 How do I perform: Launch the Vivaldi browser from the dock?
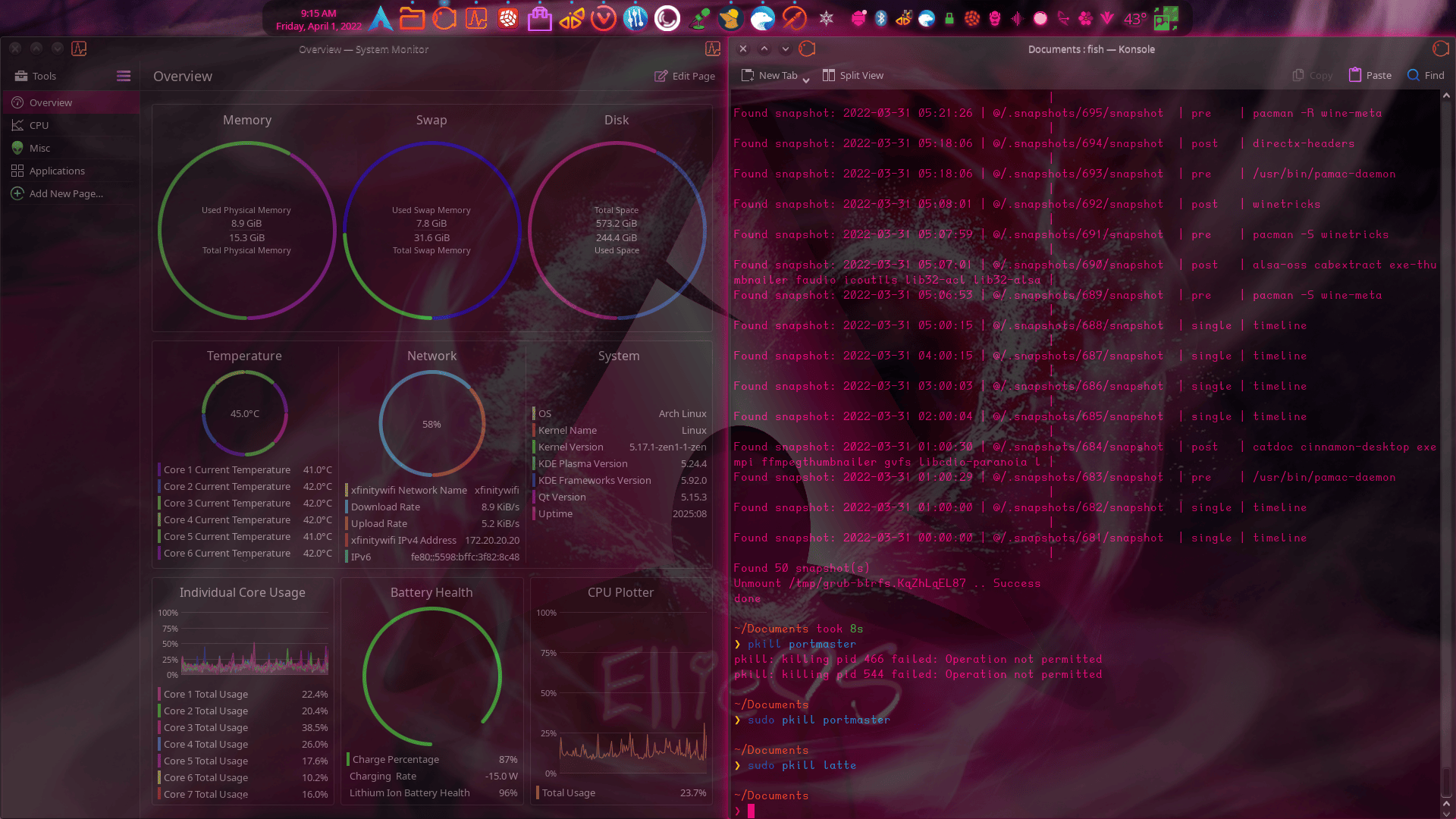point(604,18)
